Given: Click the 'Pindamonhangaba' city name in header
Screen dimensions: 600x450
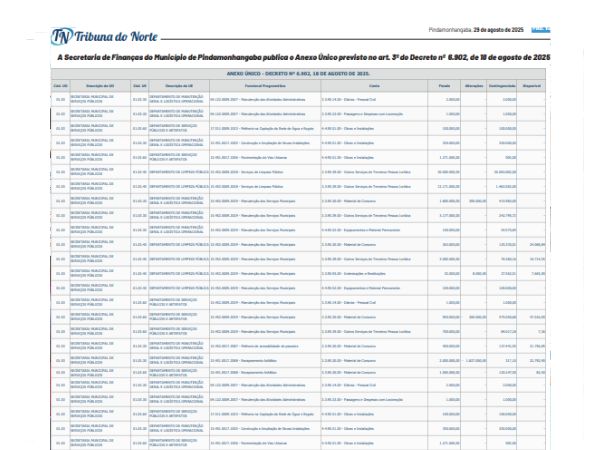Looking at the screenshot, I should click(450, 30).
